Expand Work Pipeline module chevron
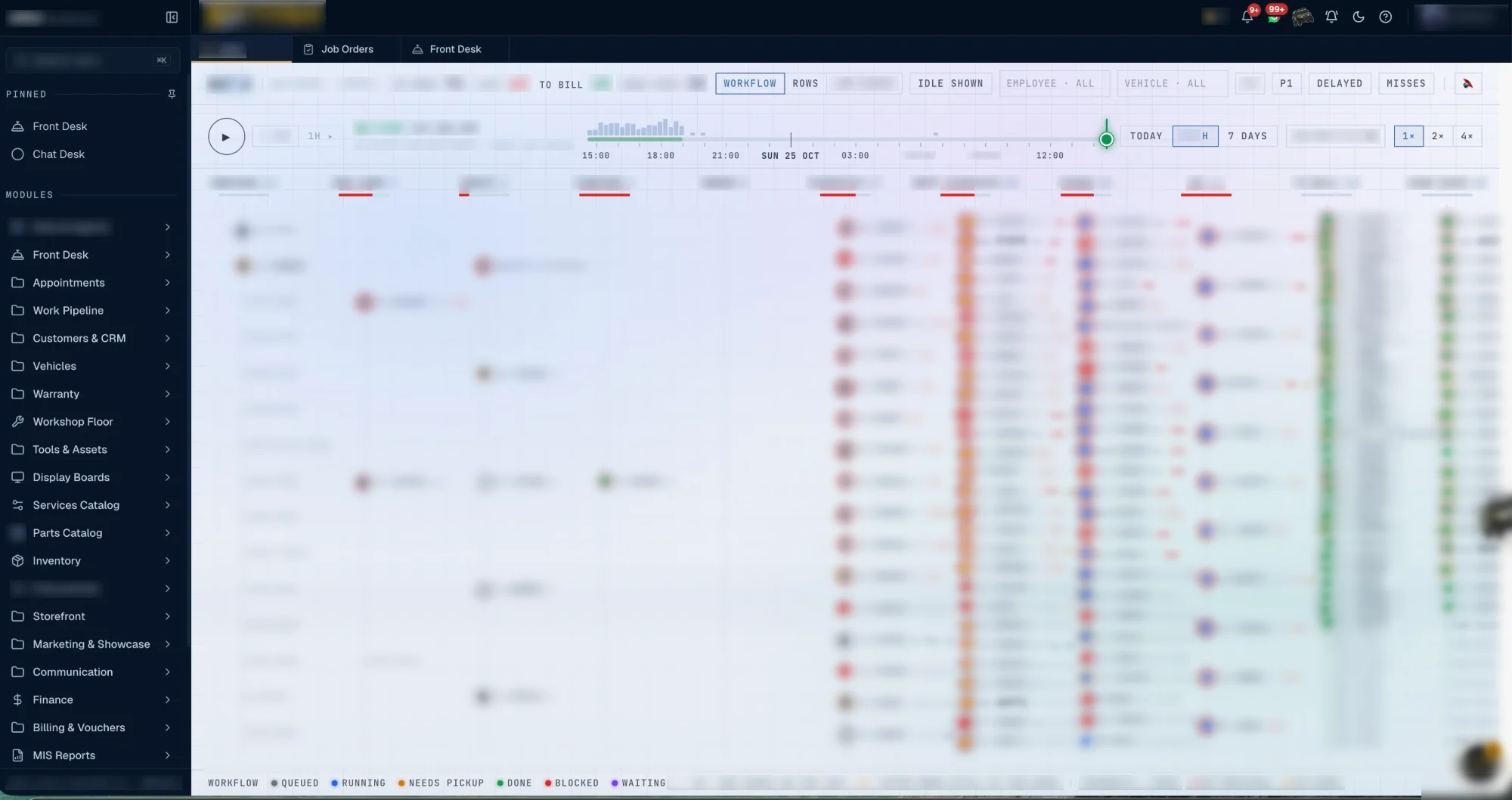Image resolution: width=1512 pixels, height=800 pixels. pyautogui.click(x=168, y=311)
